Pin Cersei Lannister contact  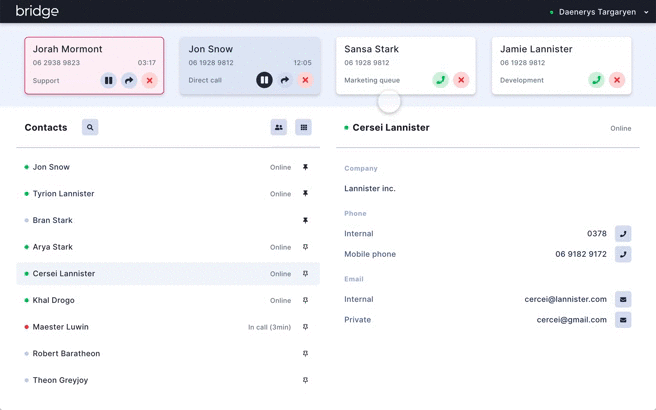(305, 274)
